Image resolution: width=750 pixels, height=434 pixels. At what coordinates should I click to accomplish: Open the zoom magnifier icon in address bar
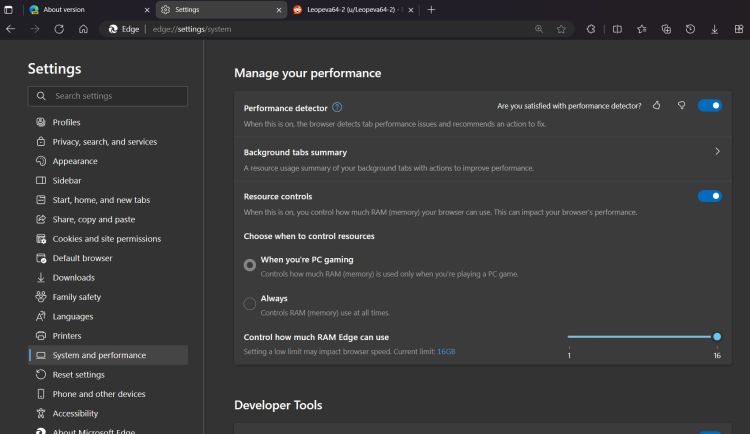click(x=539, y=29)
